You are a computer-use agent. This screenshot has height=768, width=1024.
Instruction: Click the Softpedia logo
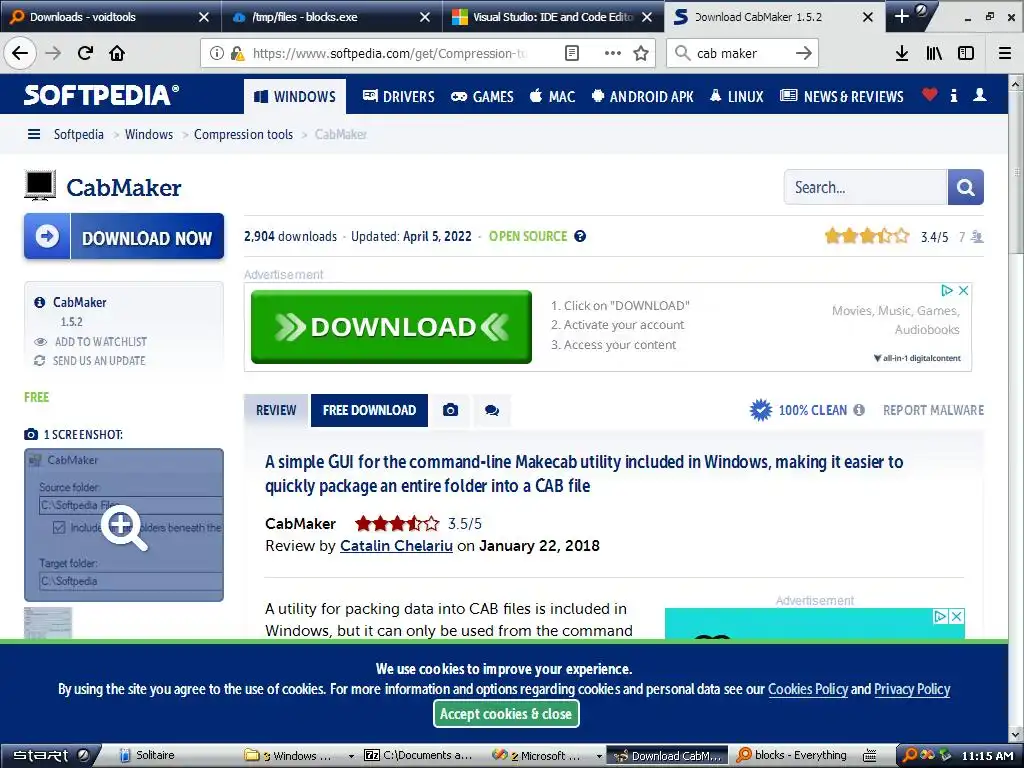tap(101, 95)
